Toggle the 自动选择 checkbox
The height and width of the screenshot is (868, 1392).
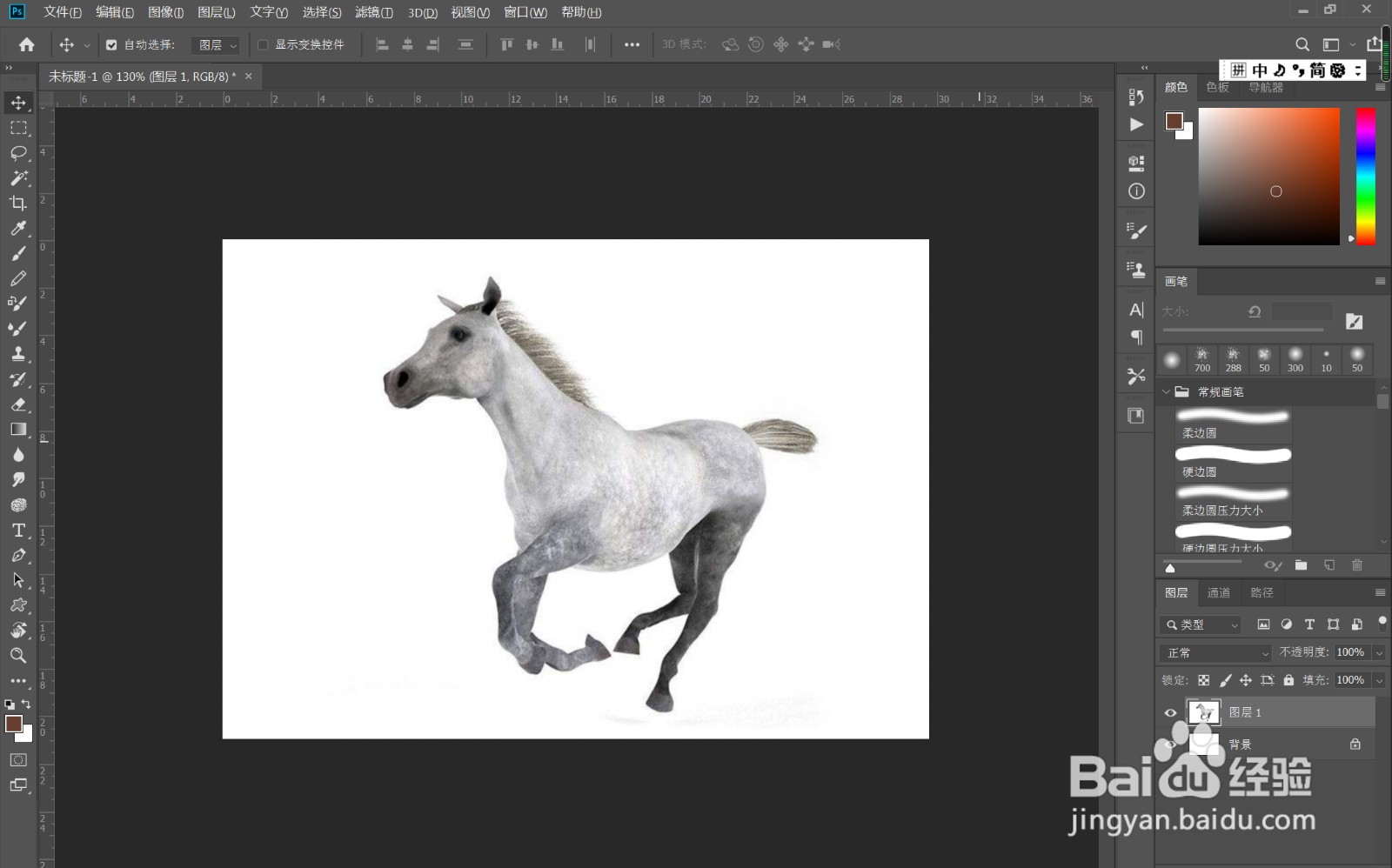pyautogui.click(x=111, y=44)
